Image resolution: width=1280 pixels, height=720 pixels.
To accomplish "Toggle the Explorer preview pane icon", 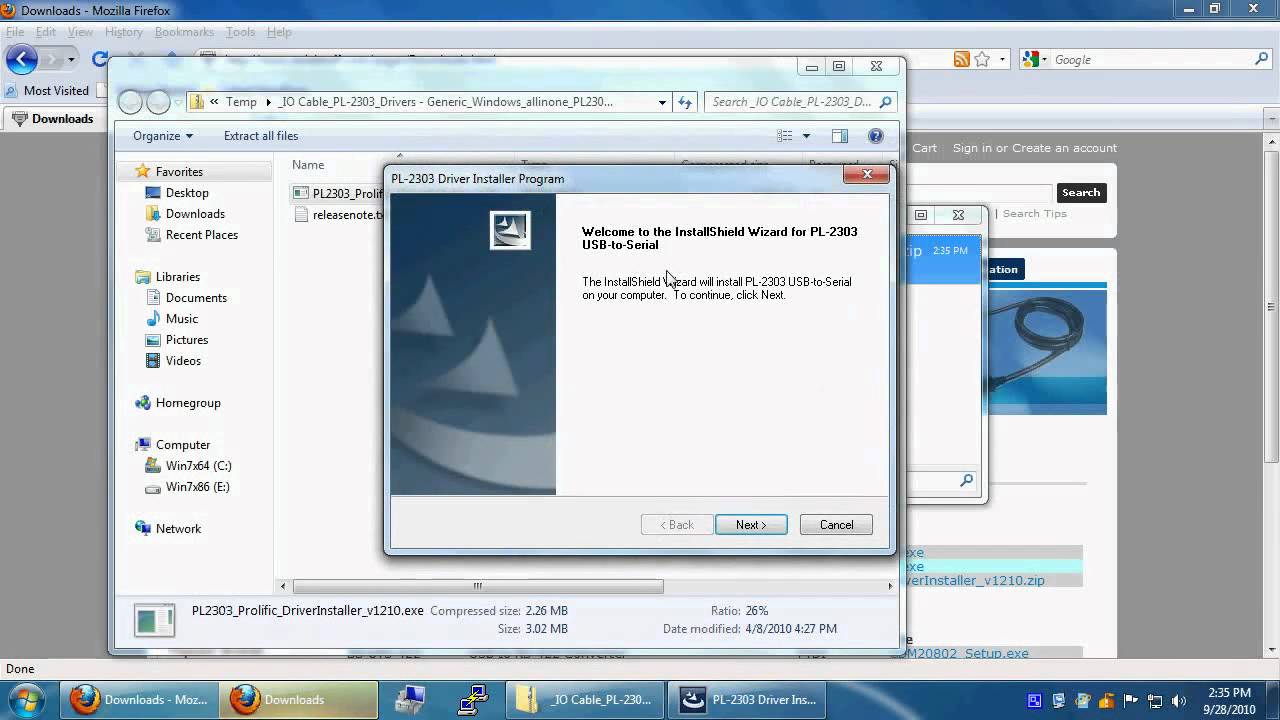I will tap(840, 136).
